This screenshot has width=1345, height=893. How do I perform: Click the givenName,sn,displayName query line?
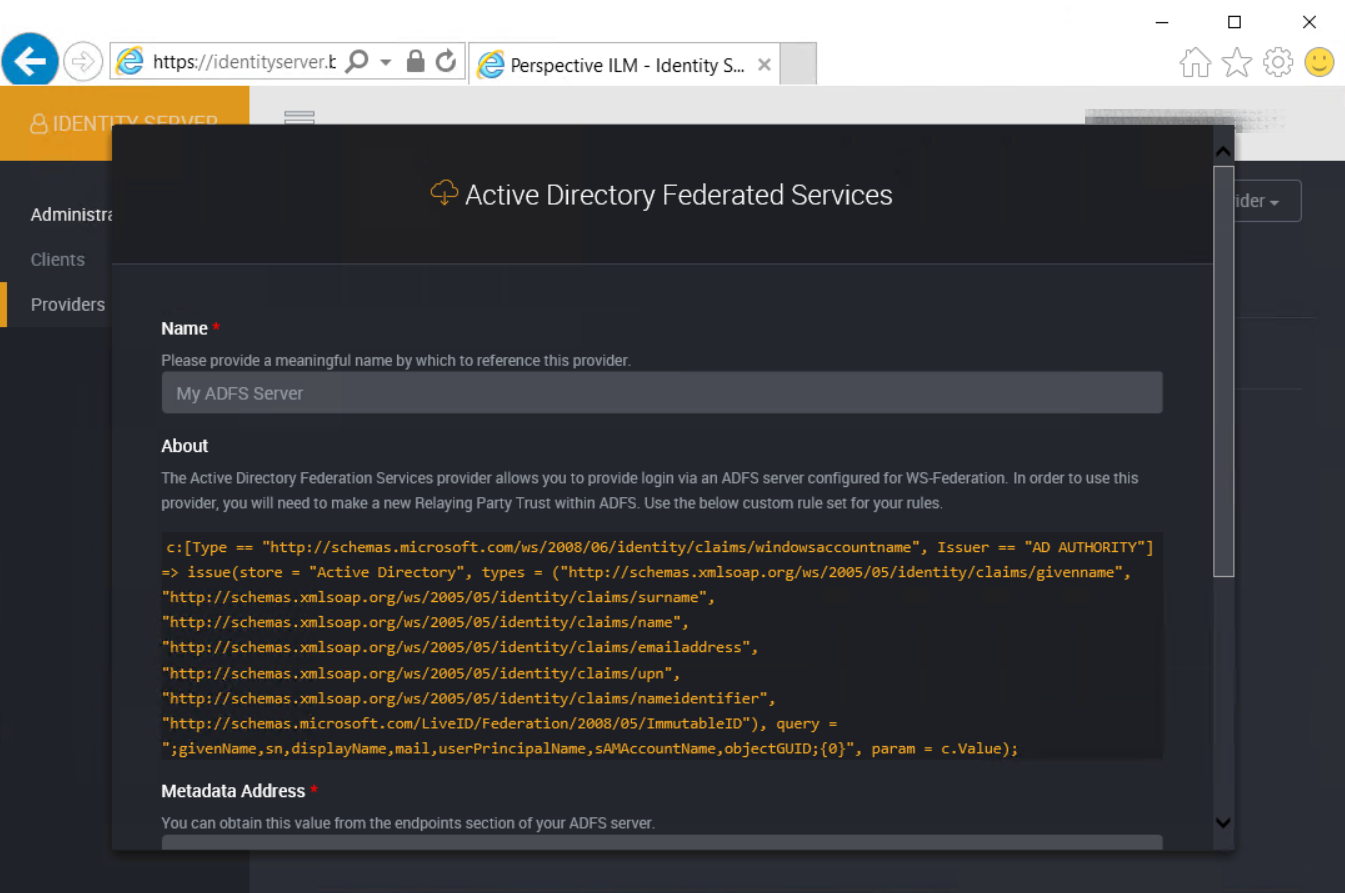pos(590,748)
